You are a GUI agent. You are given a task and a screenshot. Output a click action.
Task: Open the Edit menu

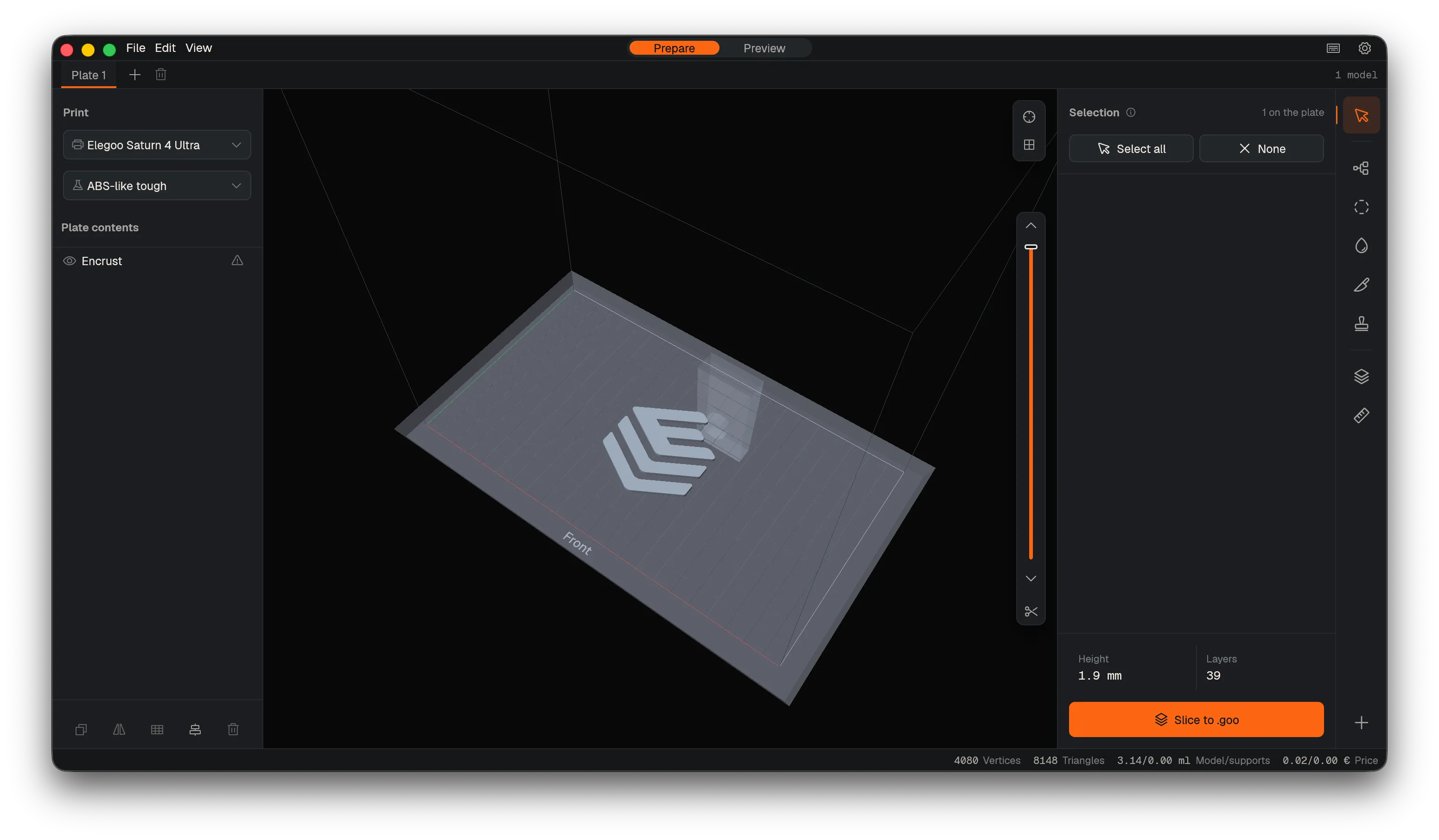(x=165, y=48)
